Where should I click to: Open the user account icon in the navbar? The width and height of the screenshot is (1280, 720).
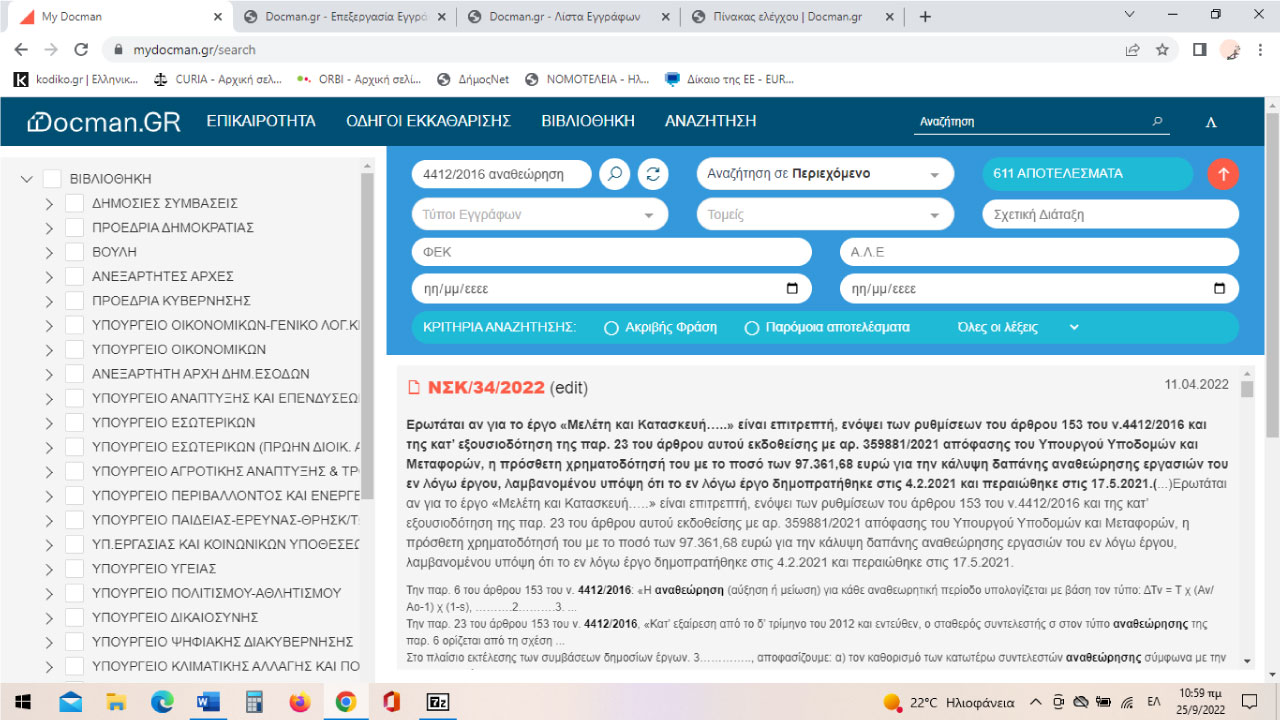1211,121
